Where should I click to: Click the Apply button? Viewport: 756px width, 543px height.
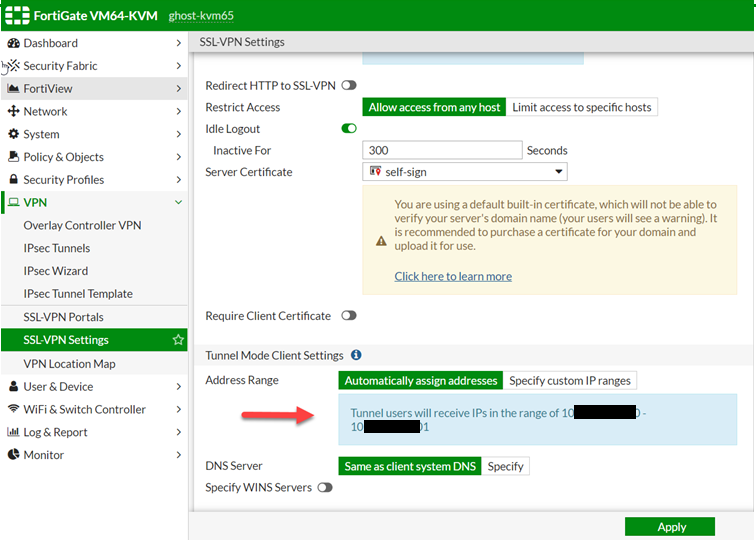click(x=670, y=527)
